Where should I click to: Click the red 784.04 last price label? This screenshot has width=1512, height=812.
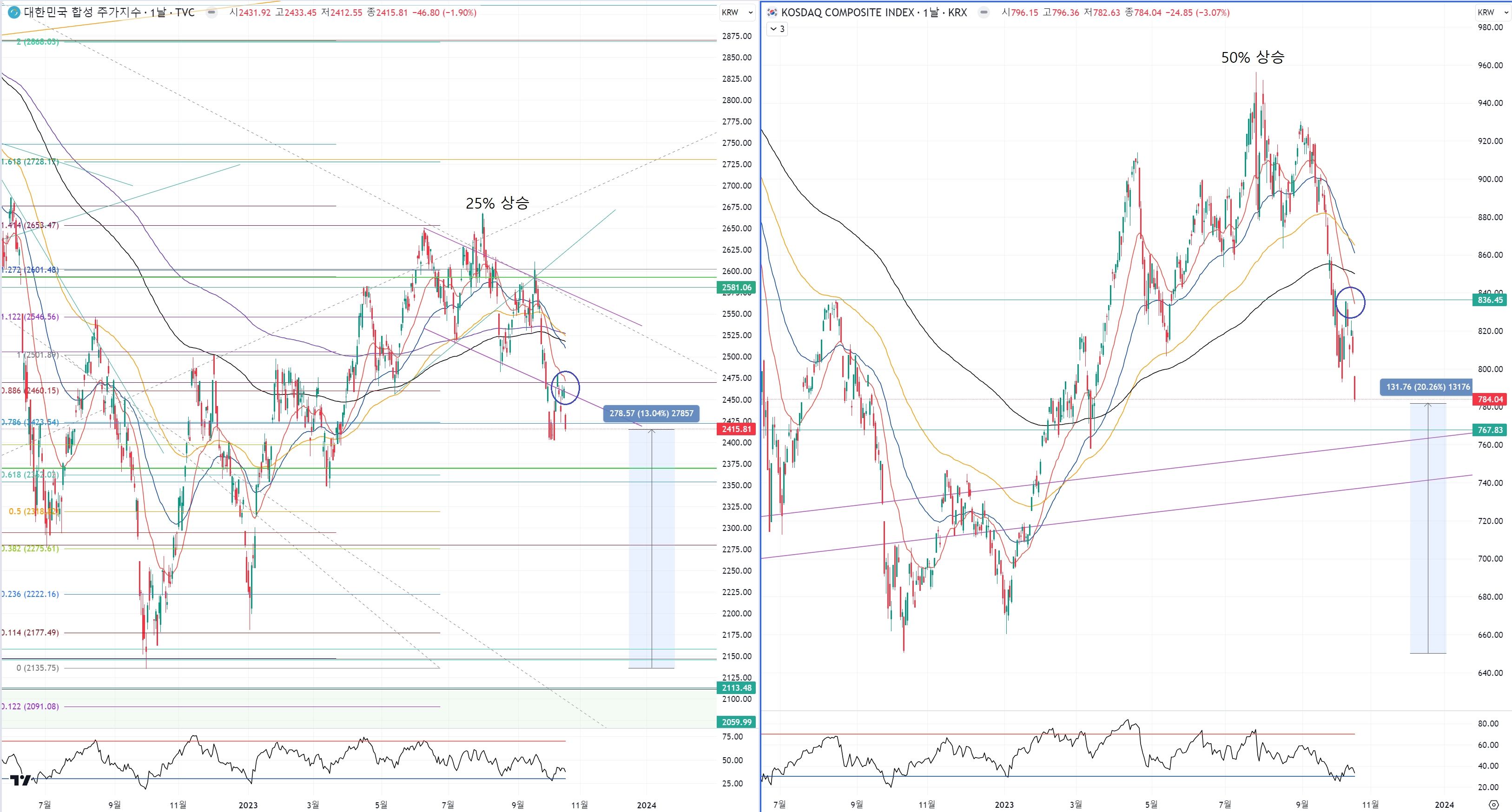point(1490,399)
